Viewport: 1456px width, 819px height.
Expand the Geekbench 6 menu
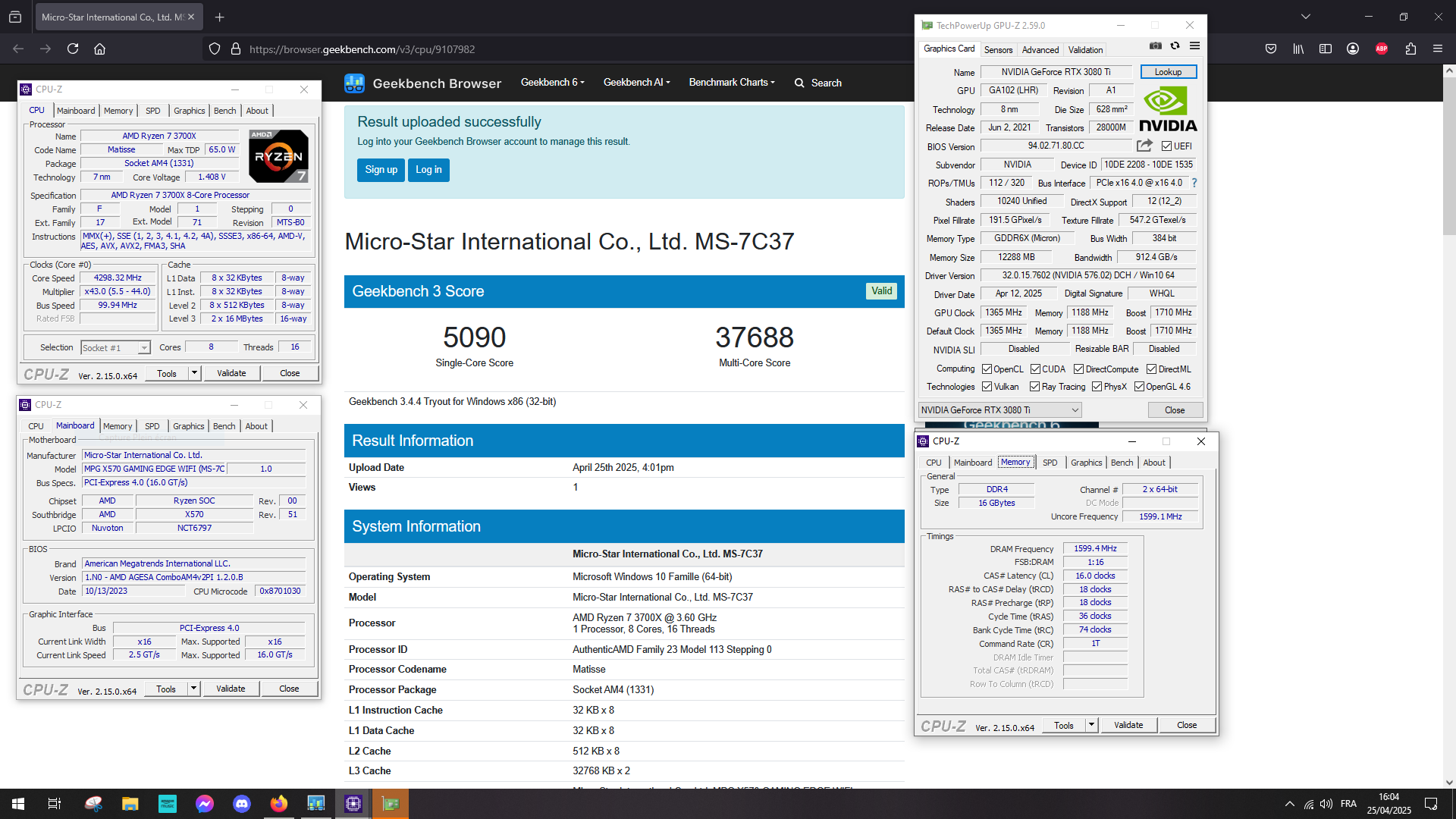pos(553,83)
